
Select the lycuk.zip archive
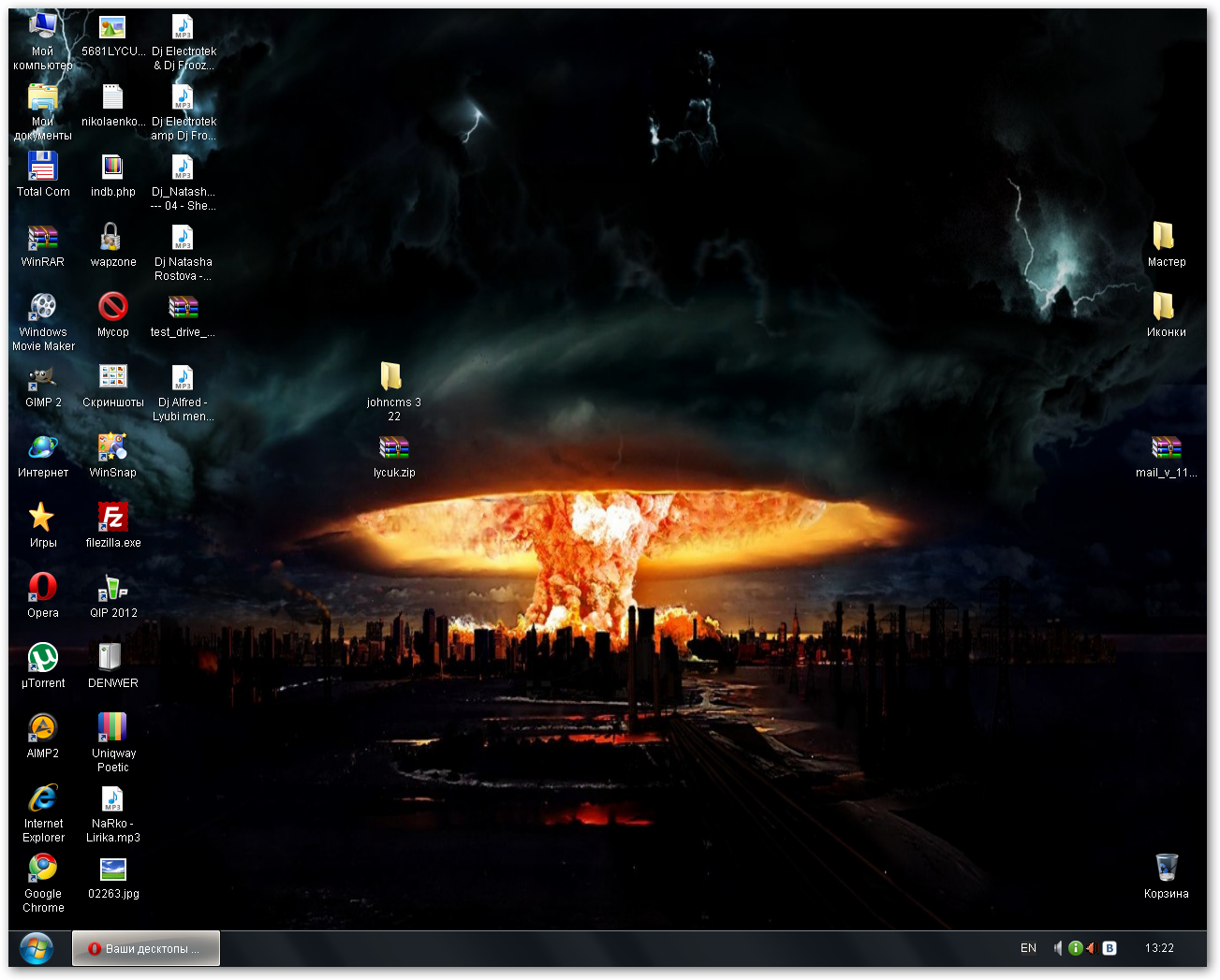click(393, 448)
